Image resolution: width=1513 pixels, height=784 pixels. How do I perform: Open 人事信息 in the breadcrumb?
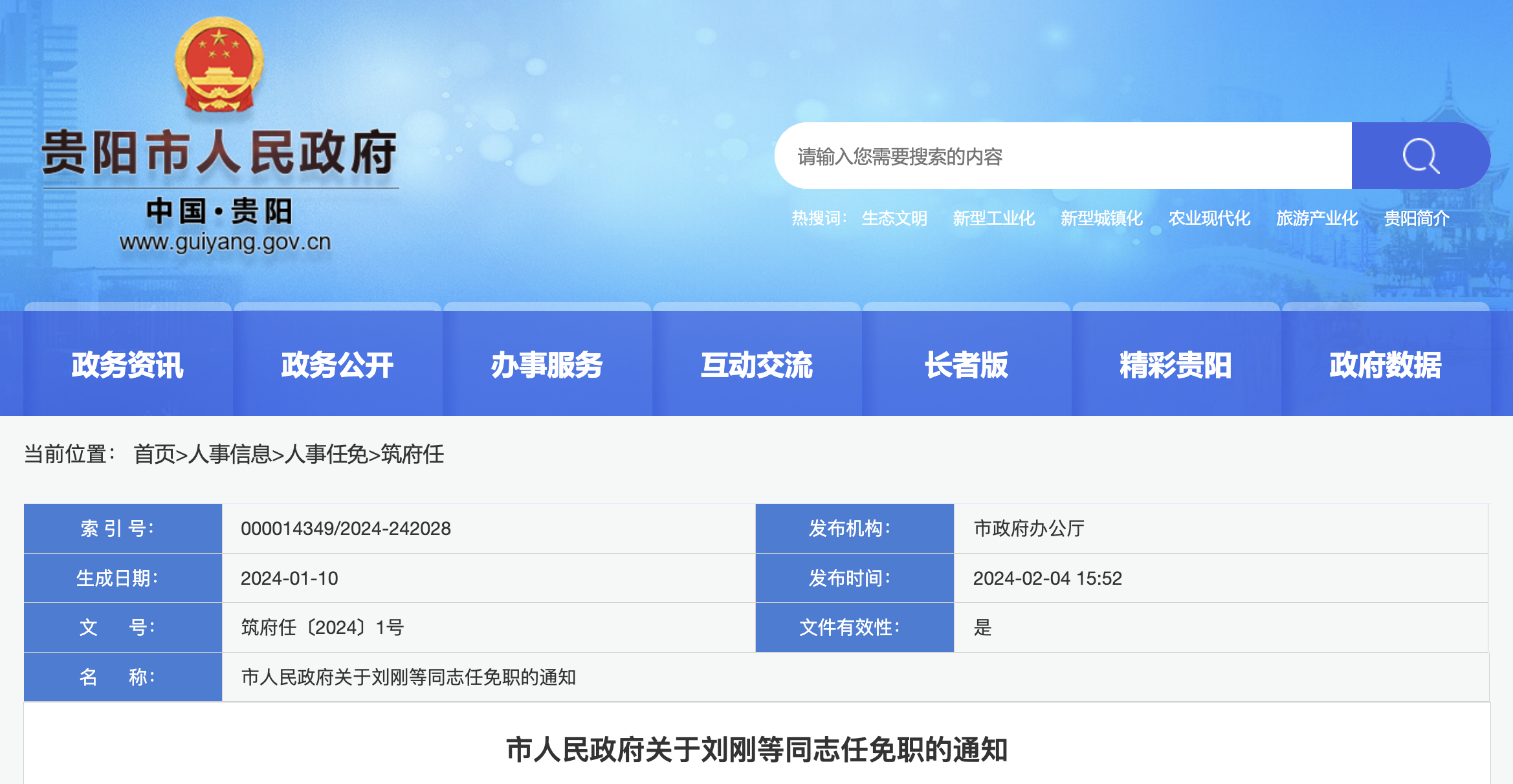click(x=229, y=454)
